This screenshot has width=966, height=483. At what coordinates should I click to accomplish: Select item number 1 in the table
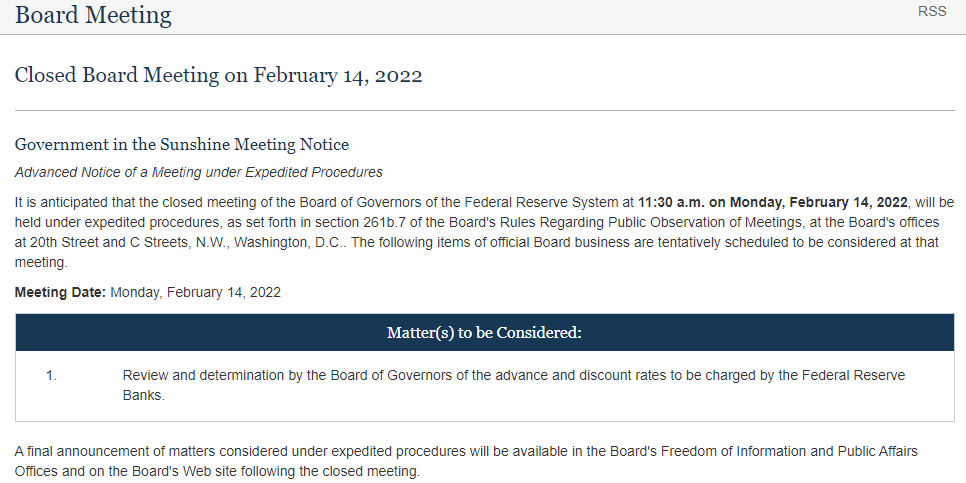point(51,375)
